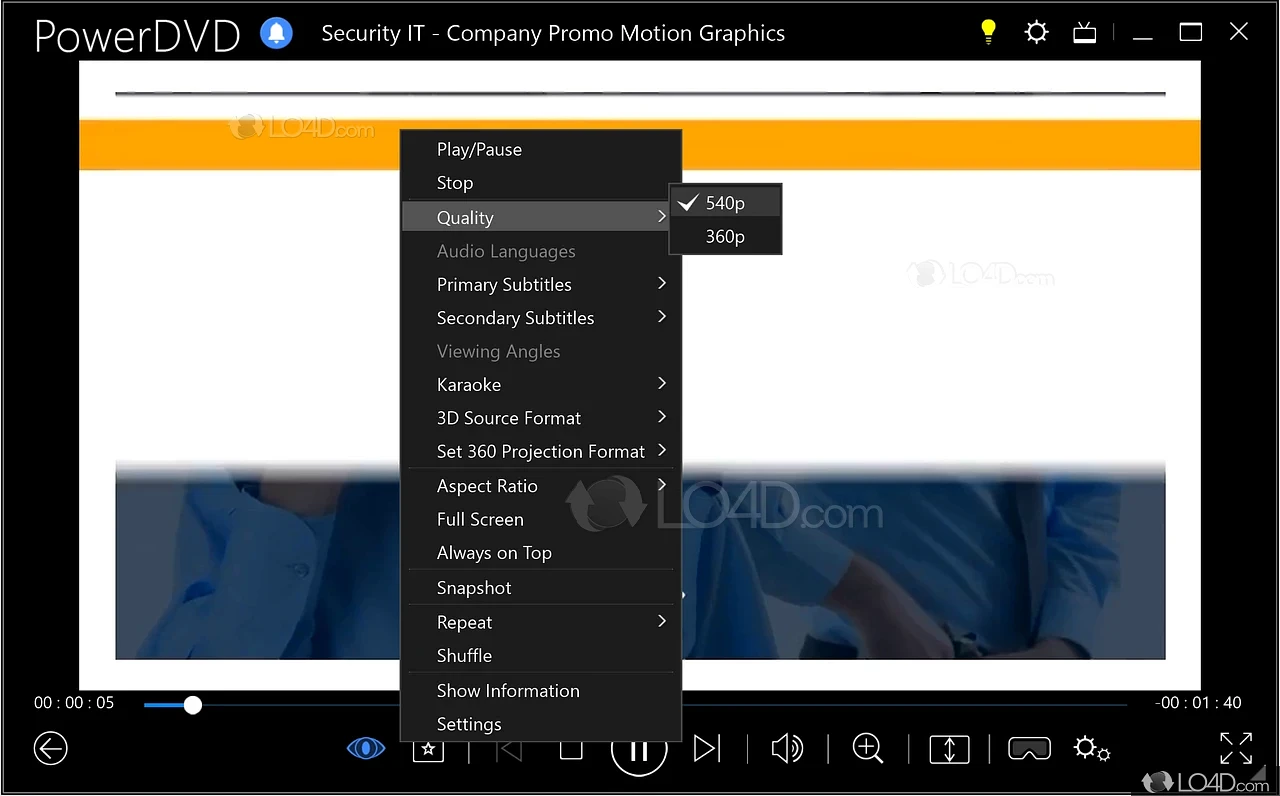The width and height of the screenshot is (1280, 796).
Task: Click the notification bell icon
Action: [x=277, y=33]
